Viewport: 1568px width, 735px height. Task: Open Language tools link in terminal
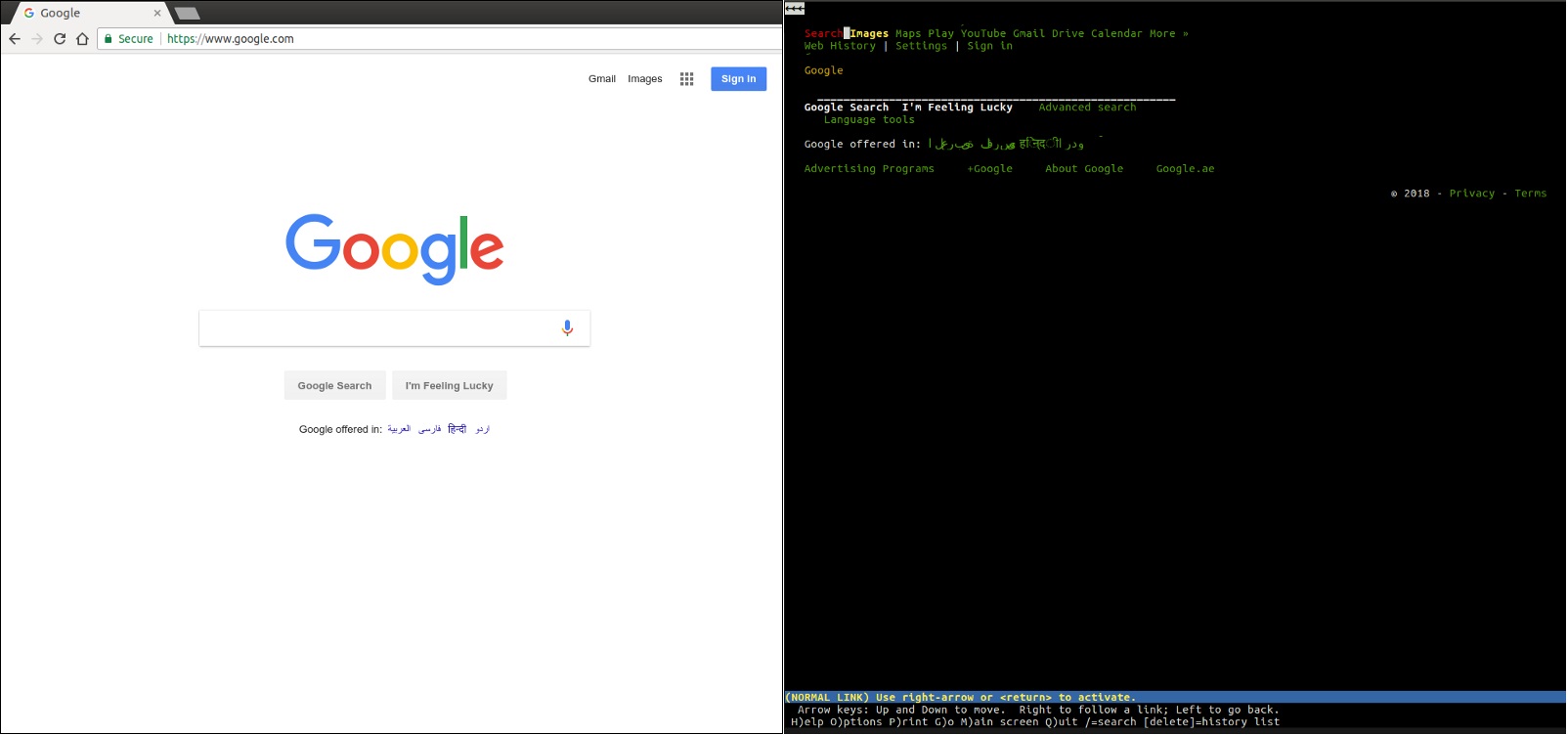point(869,120)
